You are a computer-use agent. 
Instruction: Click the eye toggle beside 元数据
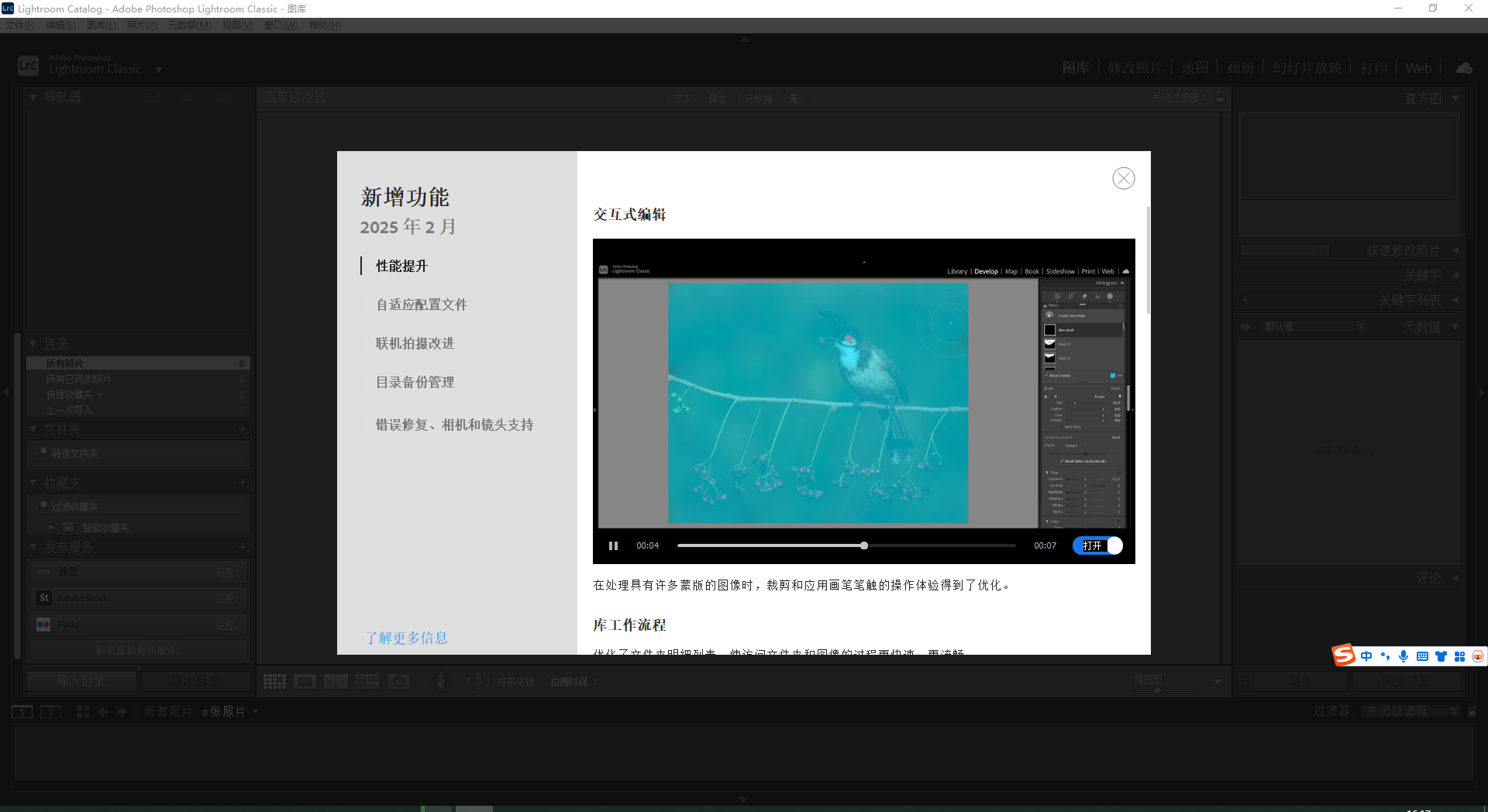1245,326
